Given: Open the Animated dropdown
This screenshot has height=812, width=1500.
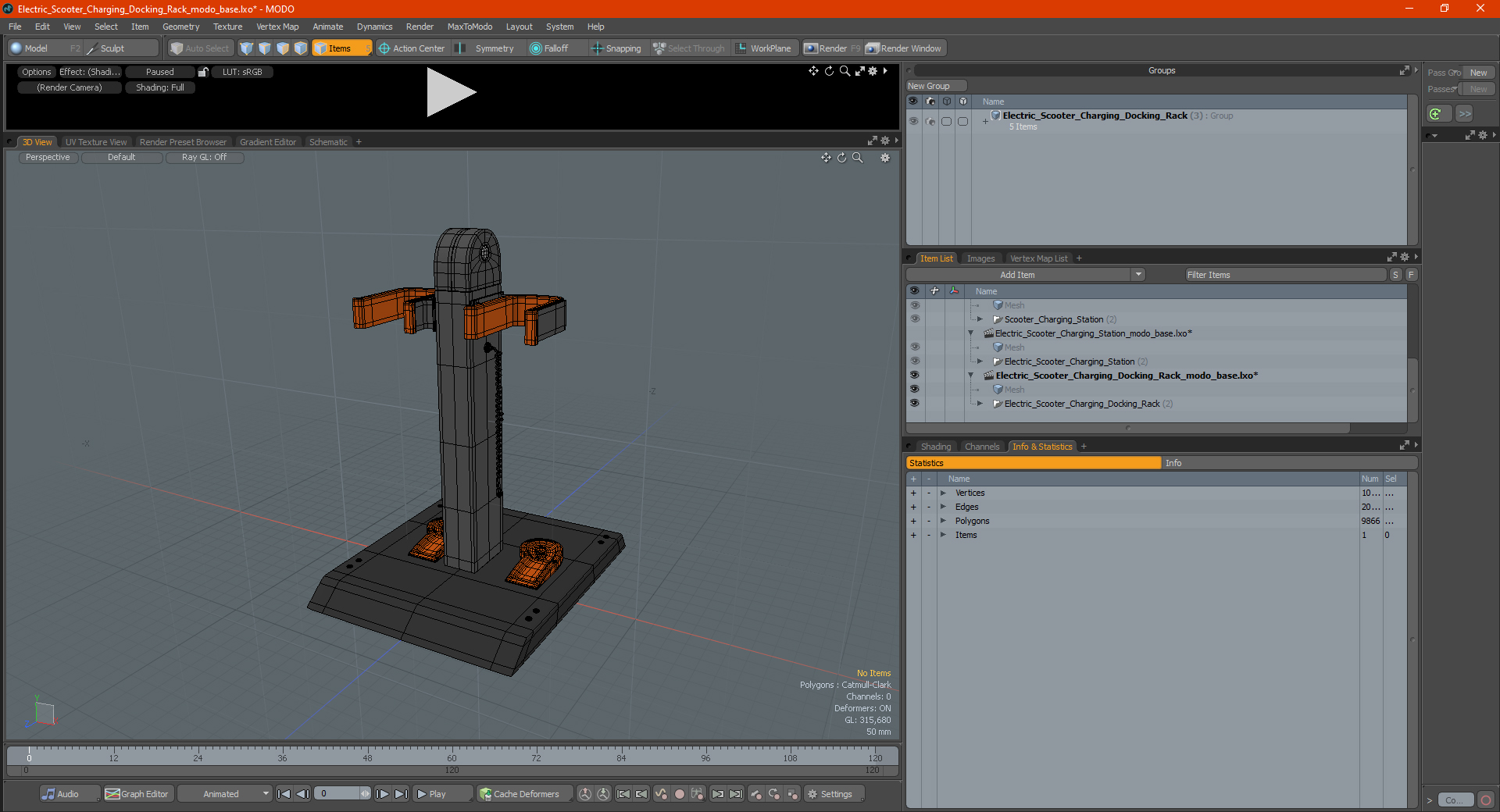Looking at the screenshot, I should 225,794.
